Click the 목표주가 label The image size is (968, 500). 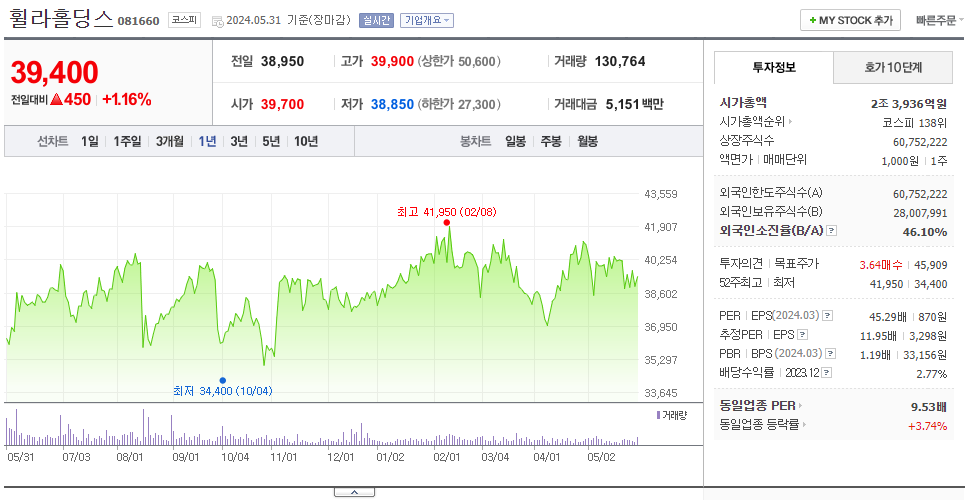coord(797,264)
